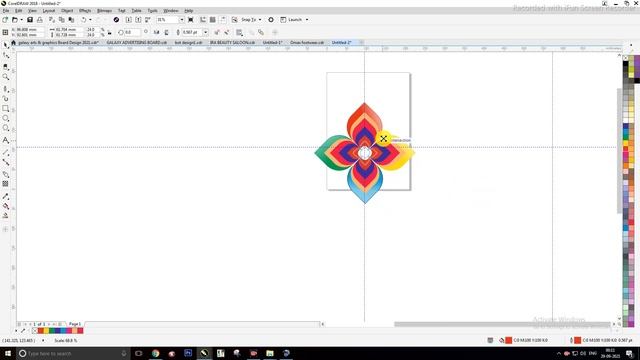Pick the black swatch in color palette
The height and width of the screenshot is (360, 640).
click(x=626, y=64)
